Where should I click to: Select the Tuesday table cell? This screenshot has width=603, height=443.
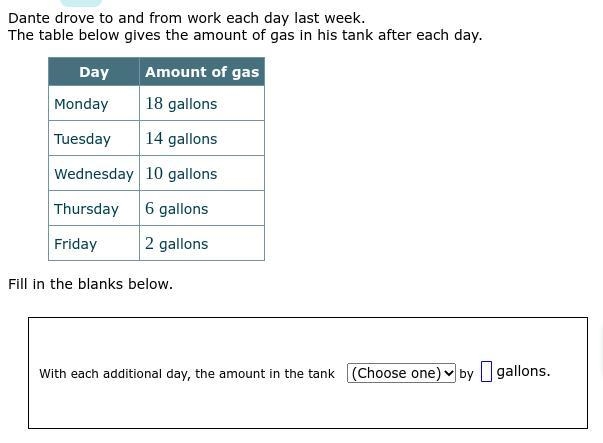pyautogui.click(x=94, y=138)
